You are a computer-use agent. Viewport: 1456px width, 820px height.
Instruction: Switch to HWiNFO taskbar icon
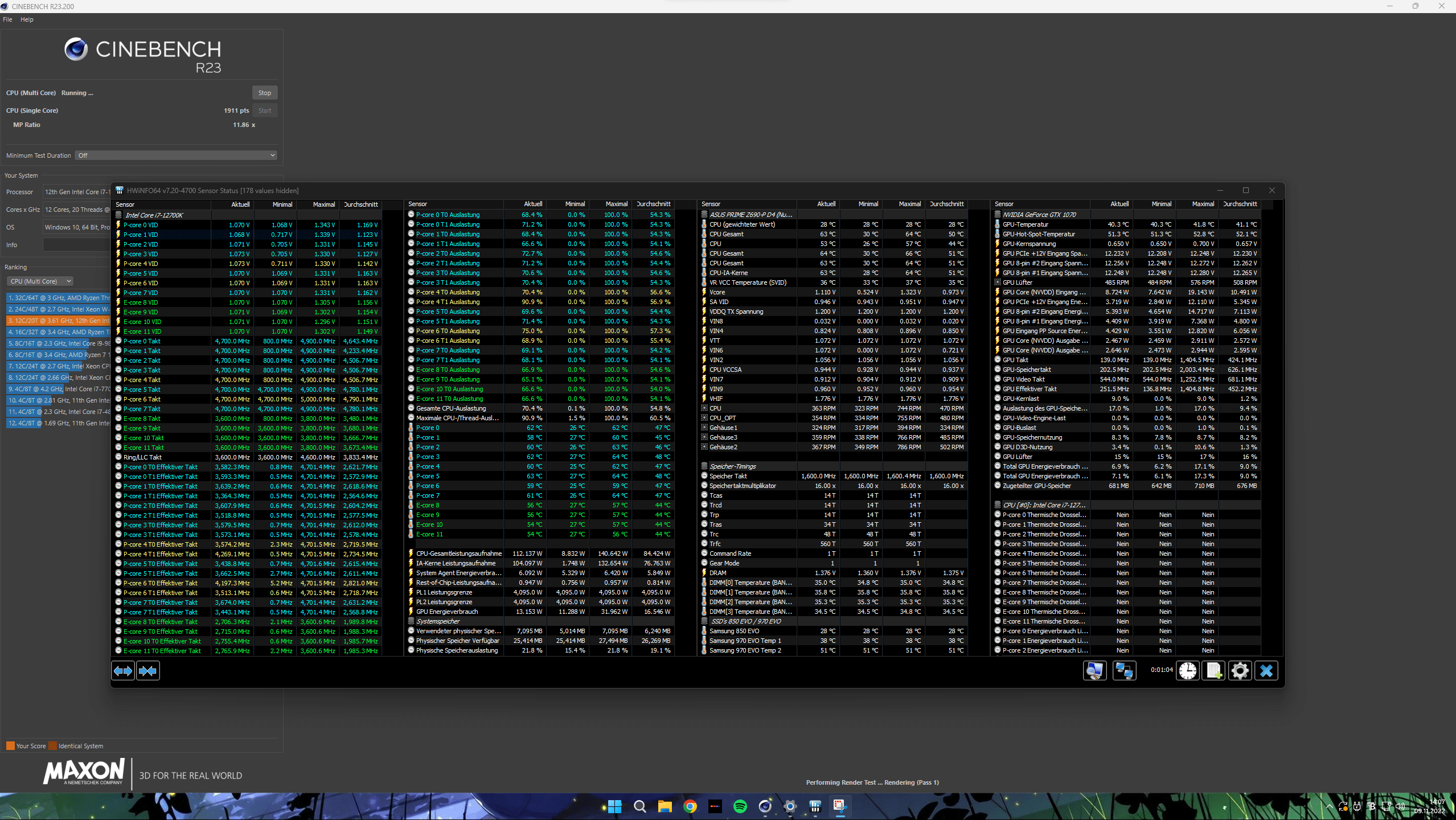tap(815, 806)
